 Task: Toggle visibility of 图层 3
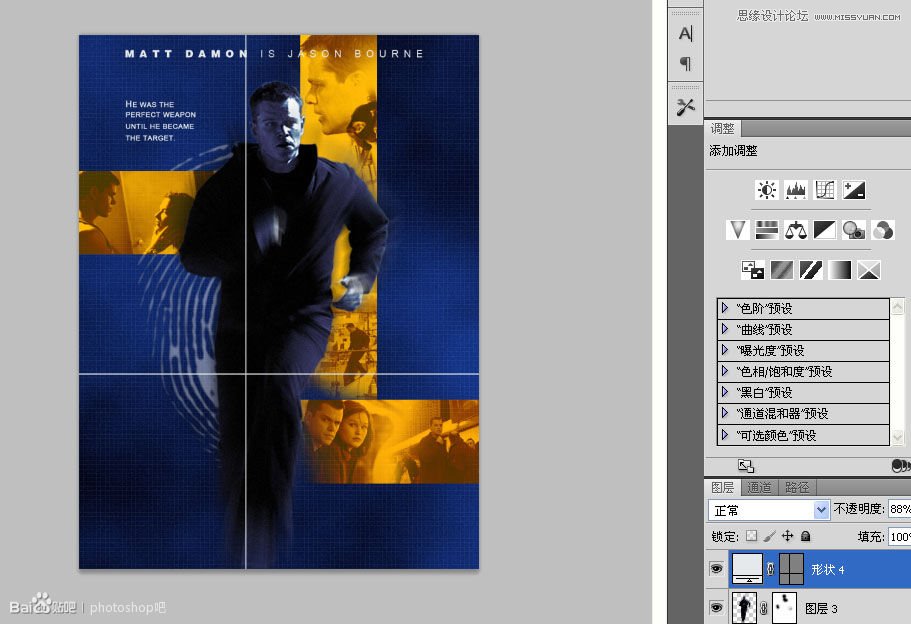717,607
